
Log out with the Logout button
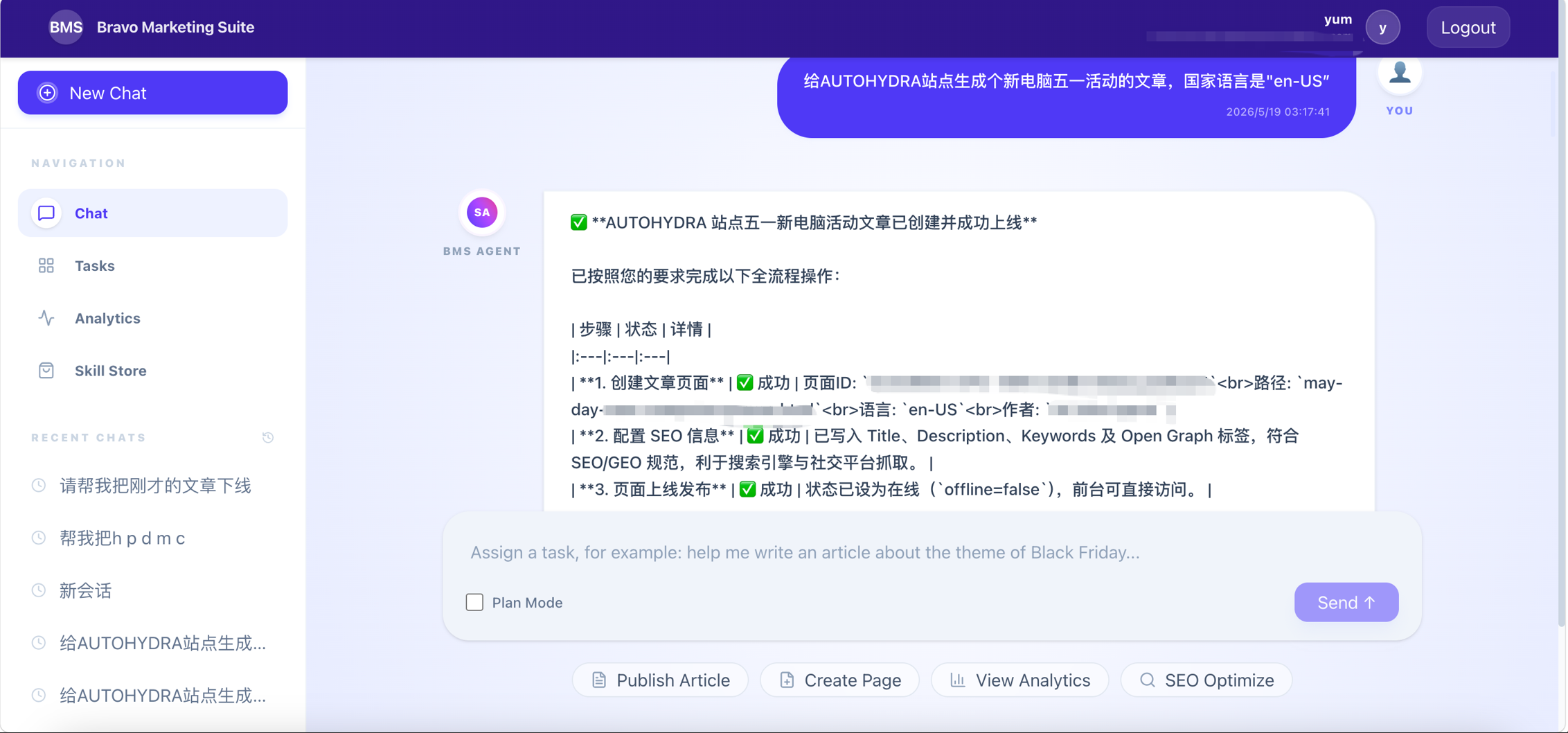pos(1468,28)
